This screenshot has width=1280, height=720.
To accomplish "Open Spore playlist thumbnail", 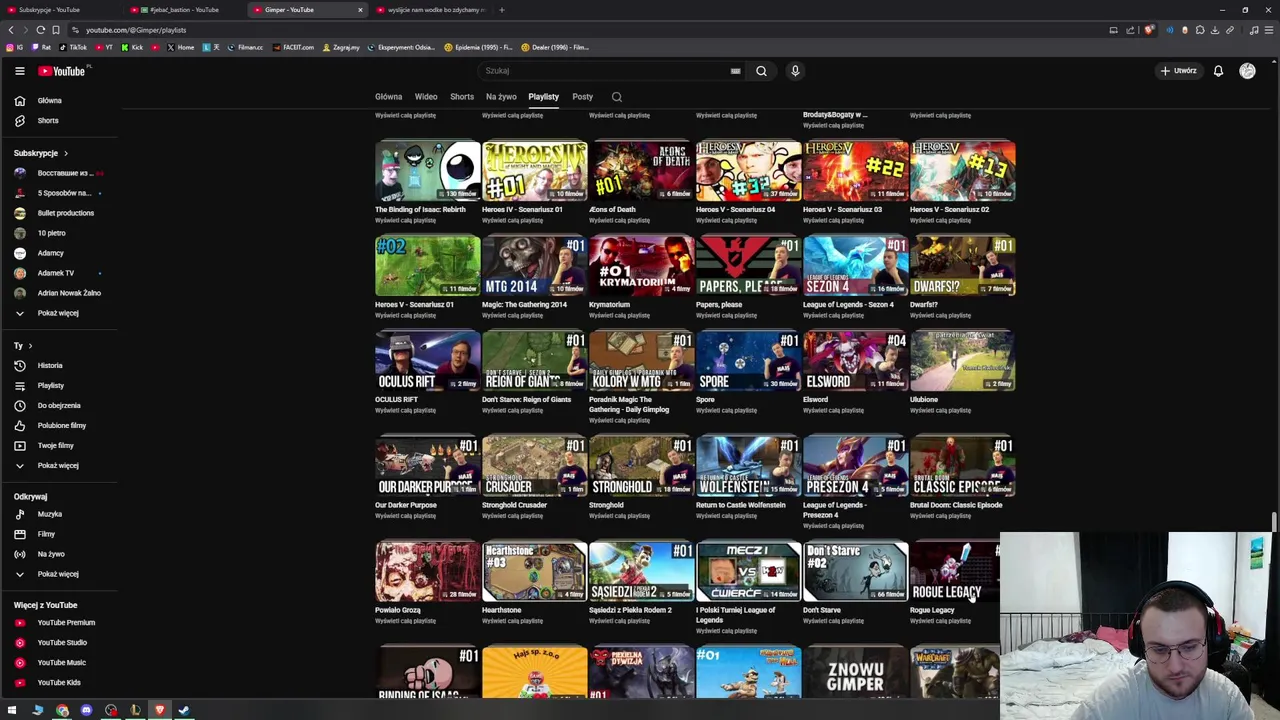I will pos(748,361).
